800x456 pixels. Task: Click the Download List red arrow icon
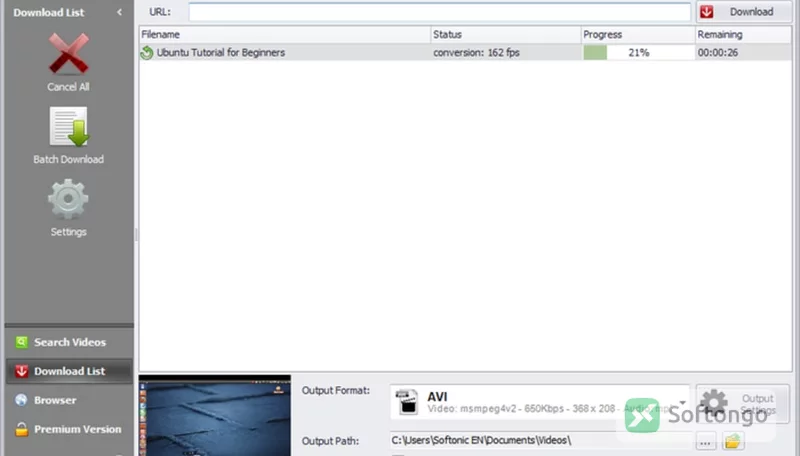pos(21,371)
